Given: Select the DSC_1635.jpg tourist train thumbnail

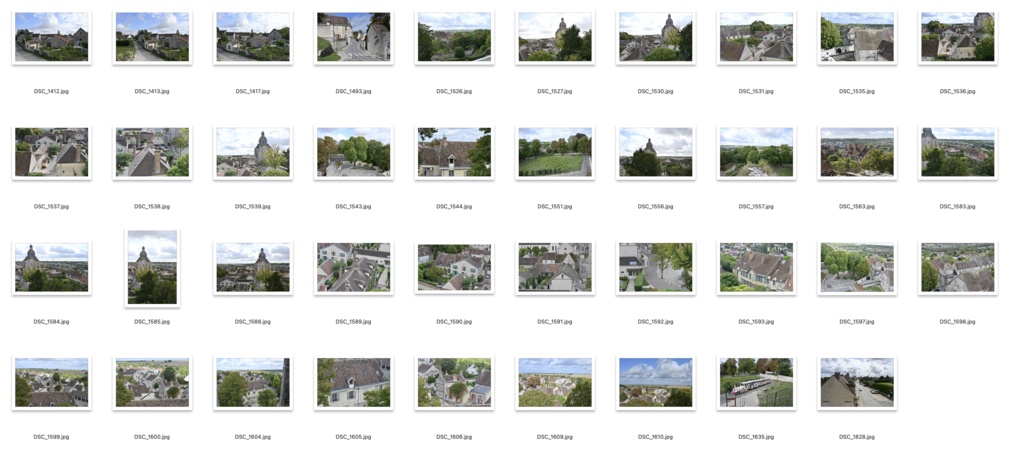Looking at the screenshot, I should coord(756,383).
